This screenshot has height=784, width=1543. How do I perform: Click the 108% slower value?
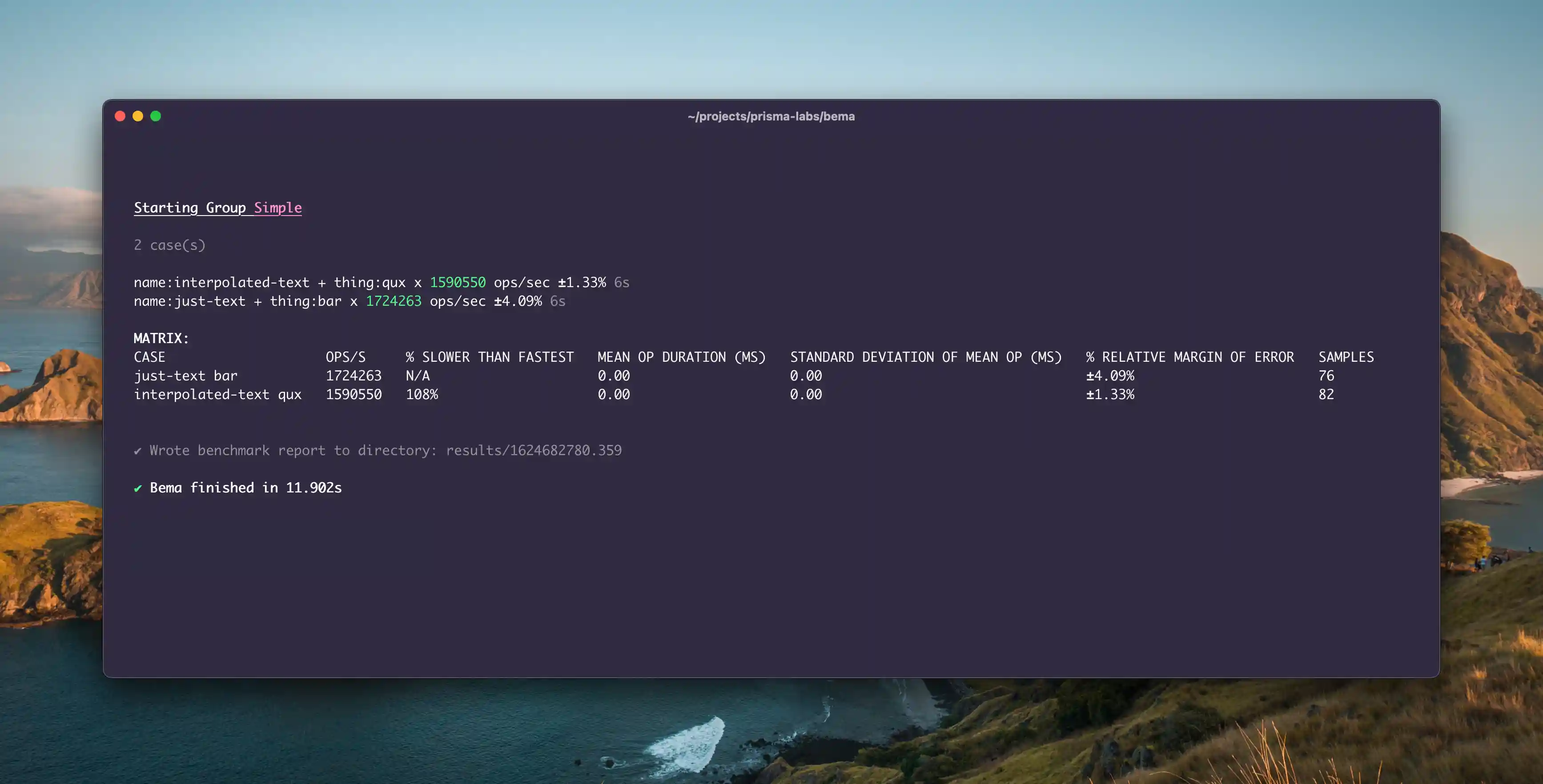tap(422, 394)
